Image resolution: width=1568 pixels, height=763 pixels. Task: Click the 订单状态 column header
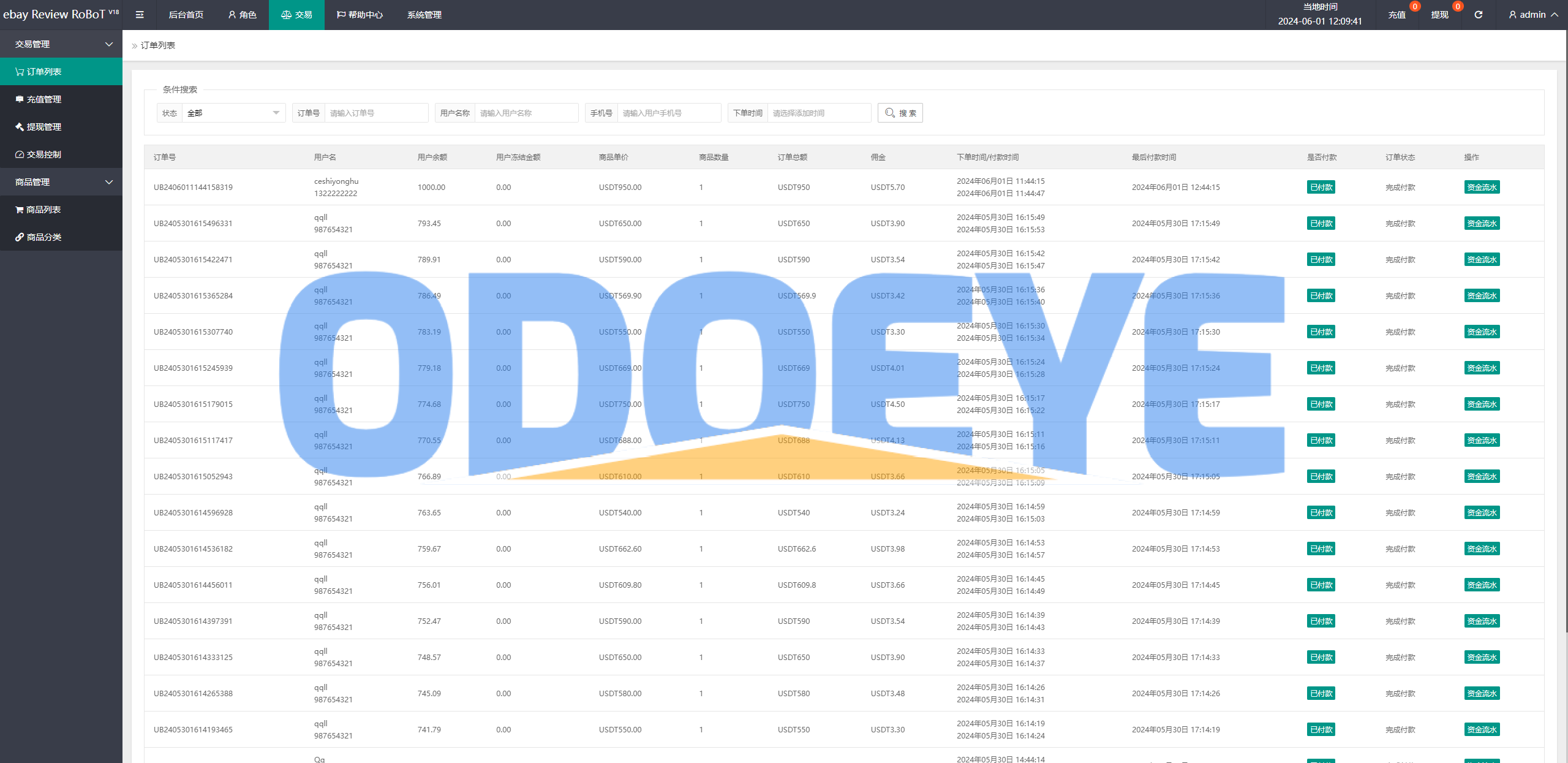point(1400,157)
